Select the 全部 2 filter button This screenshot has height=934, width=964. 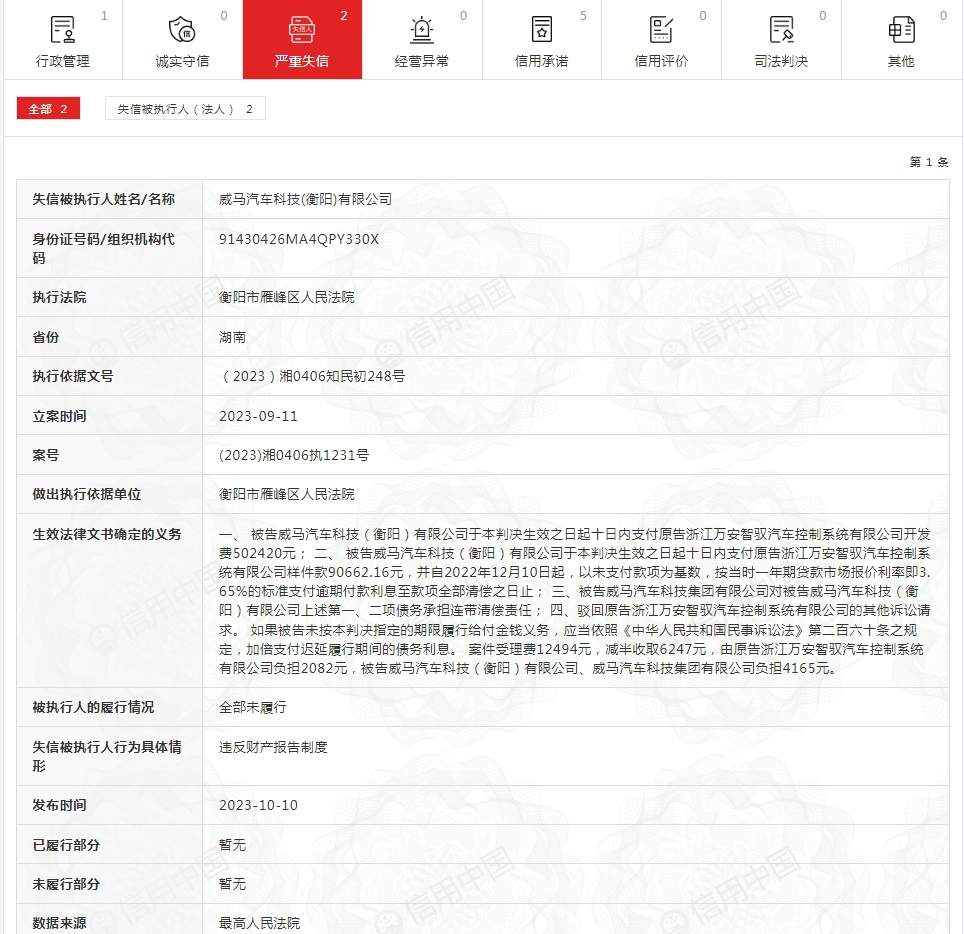coord(48,109)
